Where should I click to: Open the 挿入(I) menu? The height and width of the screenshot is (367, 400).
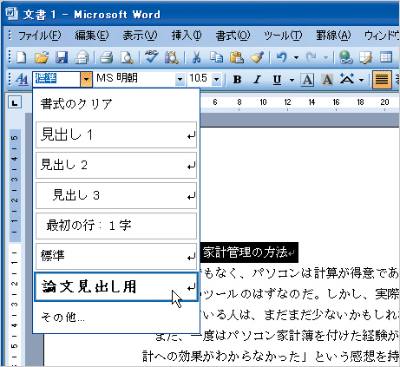click(186, 35)
